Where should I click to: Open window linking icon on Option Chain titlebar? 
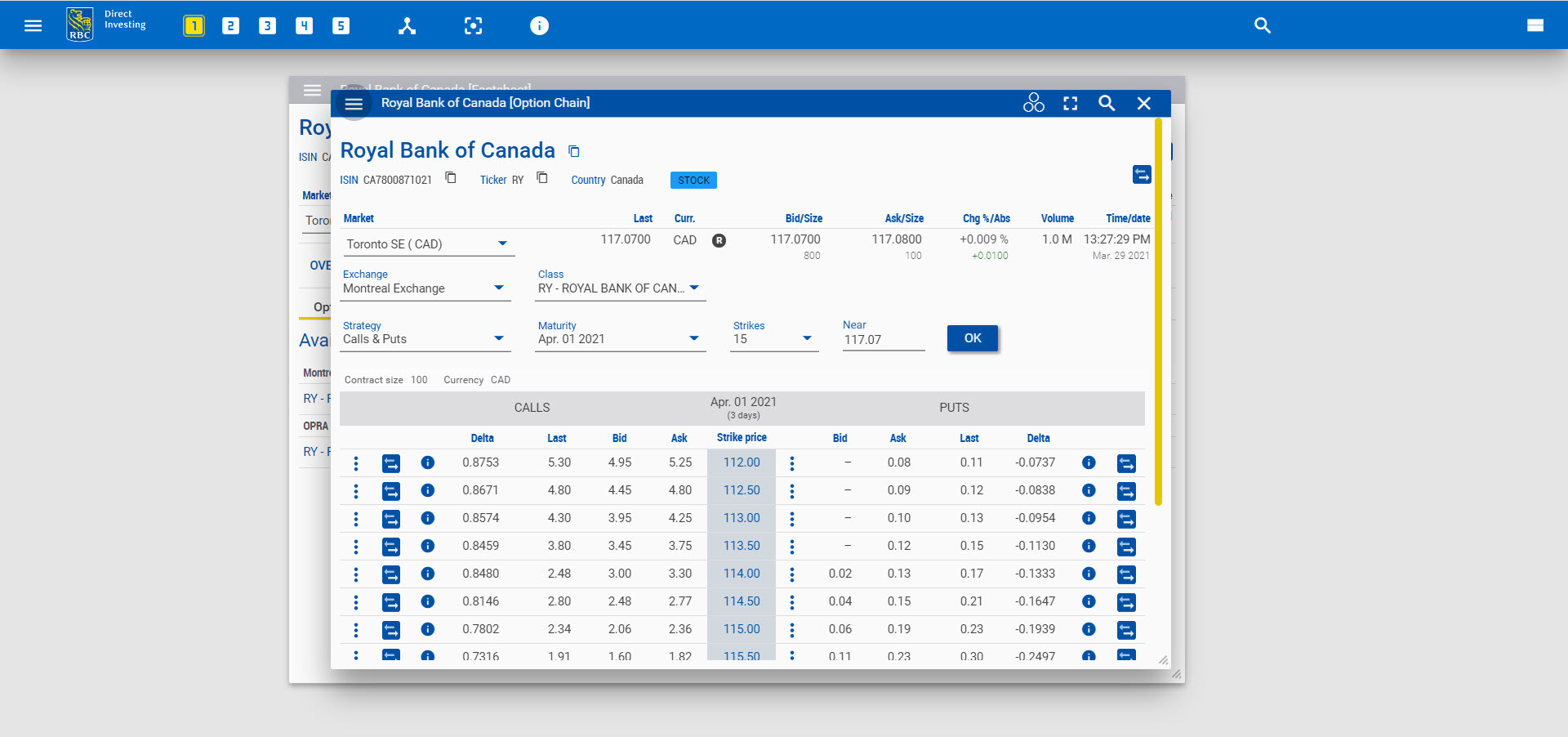click(x=1033, y=103)
